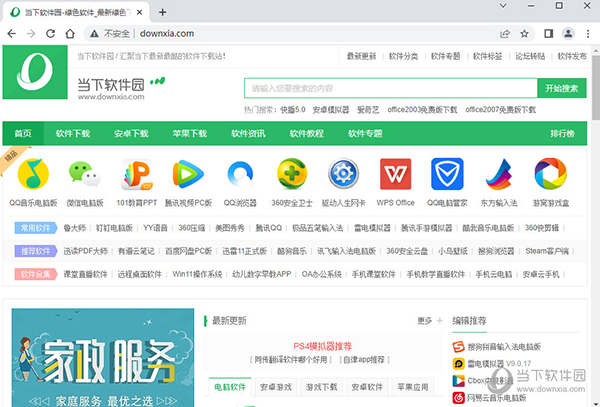The image size is (600, 407).
Task: Open the WPS Office icon
Action: pyautogui.click(x=395, y=174)
